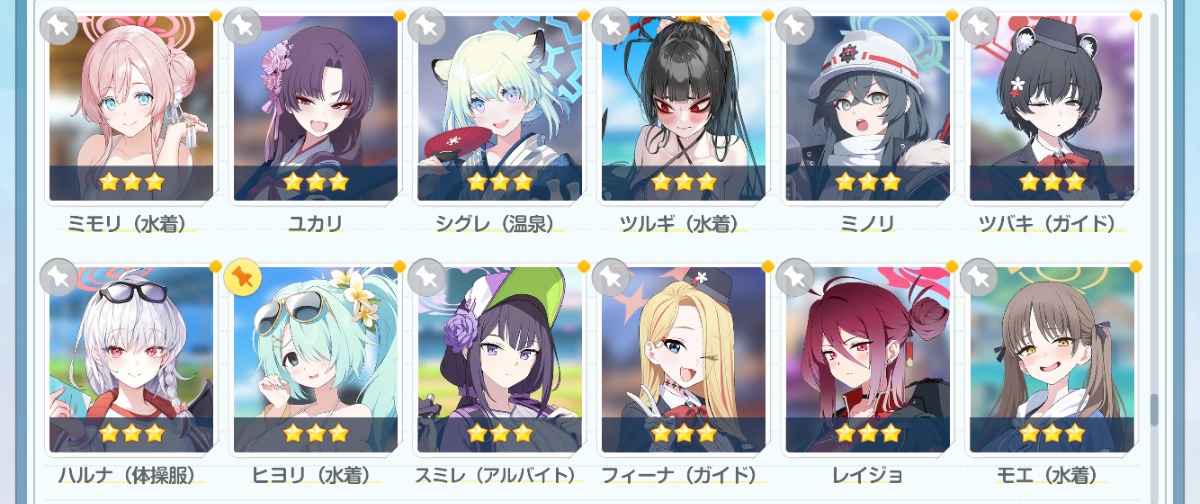
Task: Open ツルギ（水着） character portrait
Action: [683, 107]
